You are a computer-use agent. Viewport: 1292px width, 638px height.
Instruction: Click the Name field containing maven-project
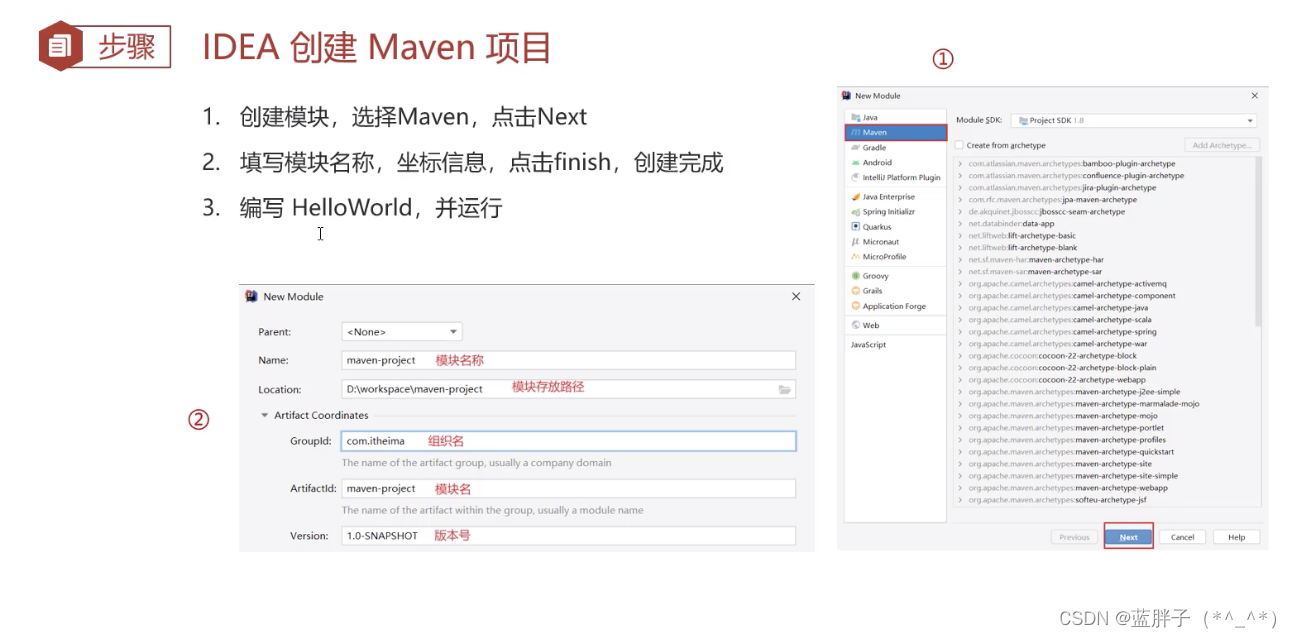568,360
